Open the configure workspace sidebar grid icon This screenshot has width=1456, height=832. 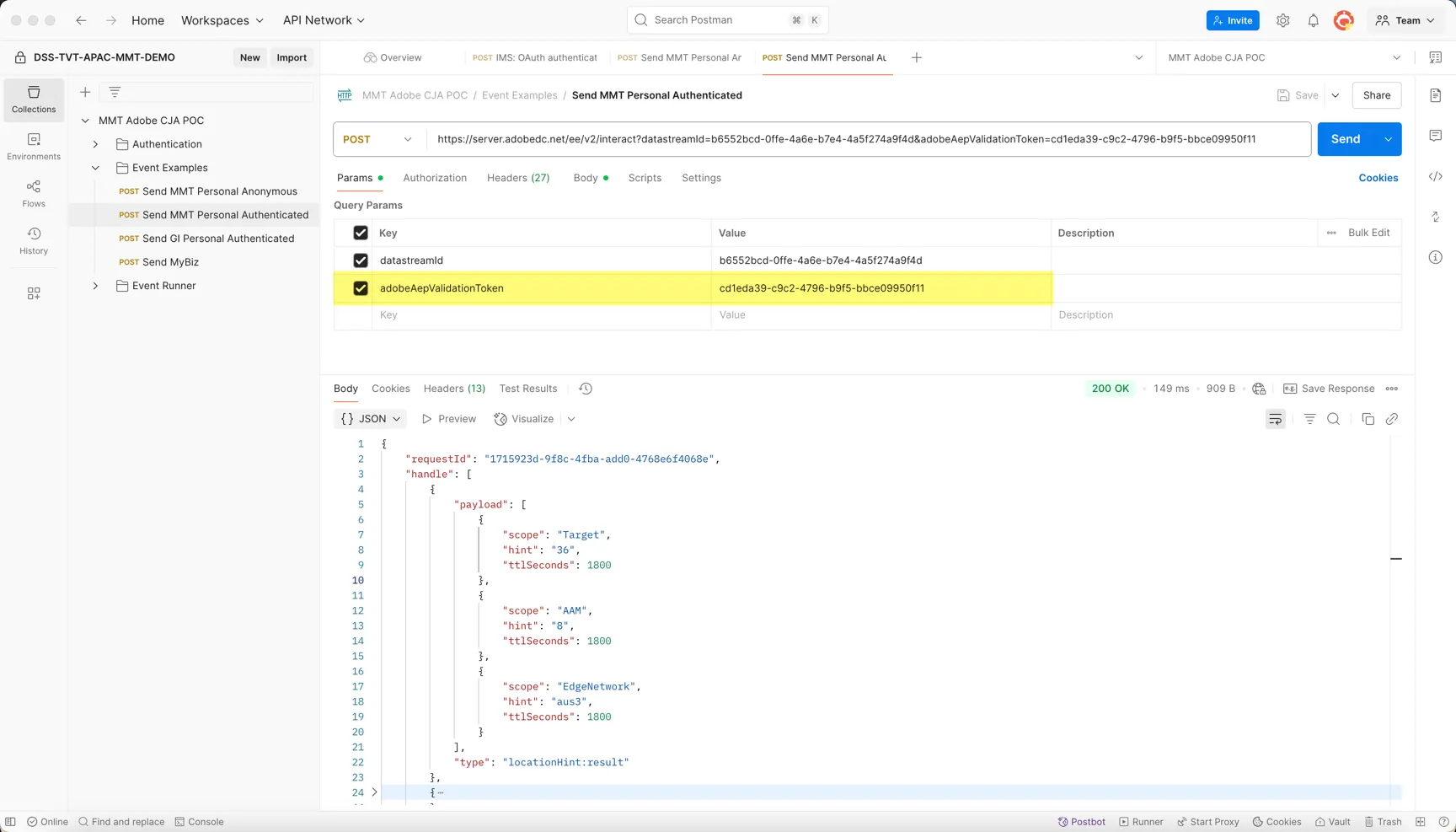click(x=34, y=293)
